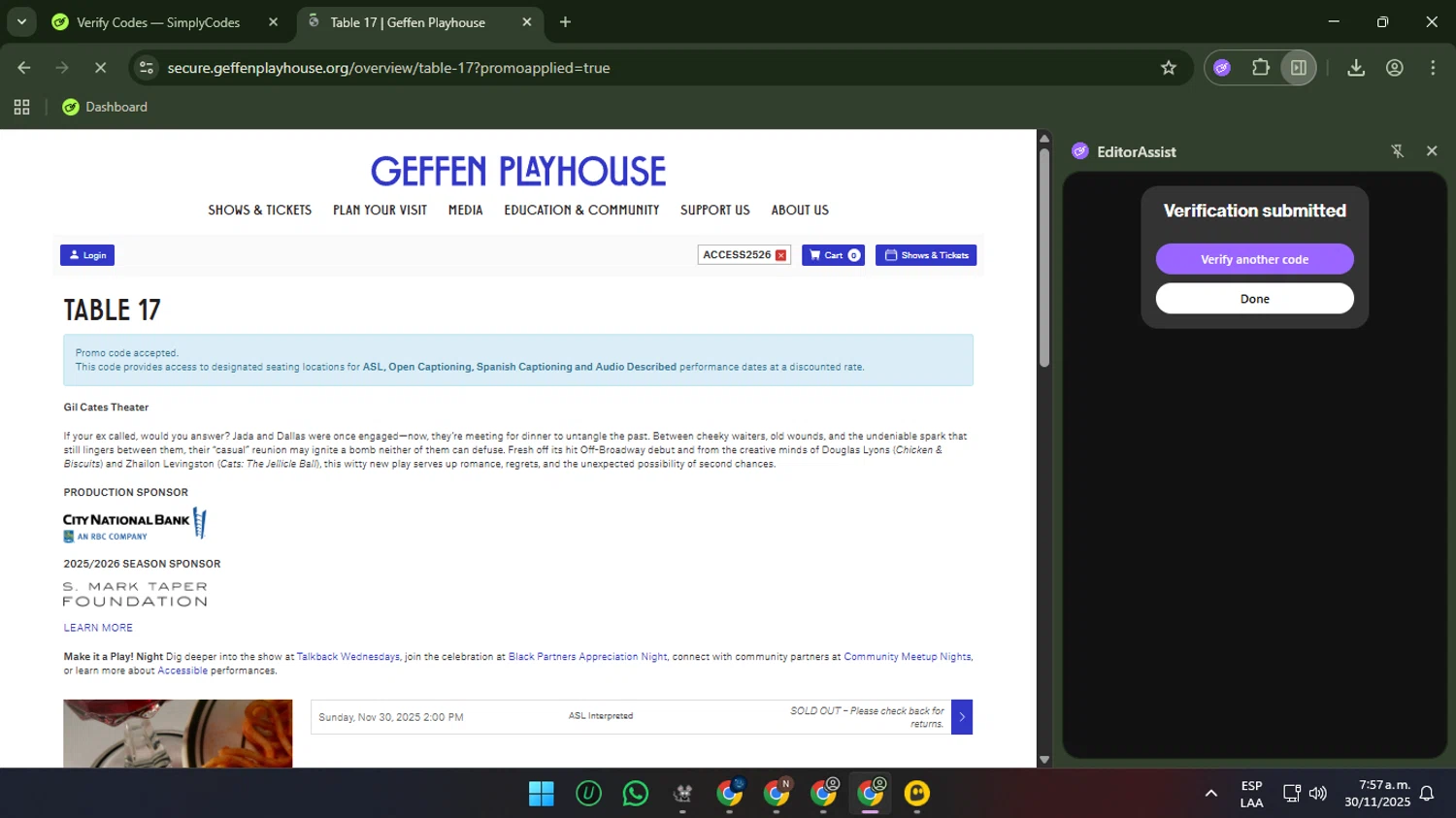Viewport: 1456px width, 818px height.
Task: Click the Done button
Action: (x=1254, y=299)
